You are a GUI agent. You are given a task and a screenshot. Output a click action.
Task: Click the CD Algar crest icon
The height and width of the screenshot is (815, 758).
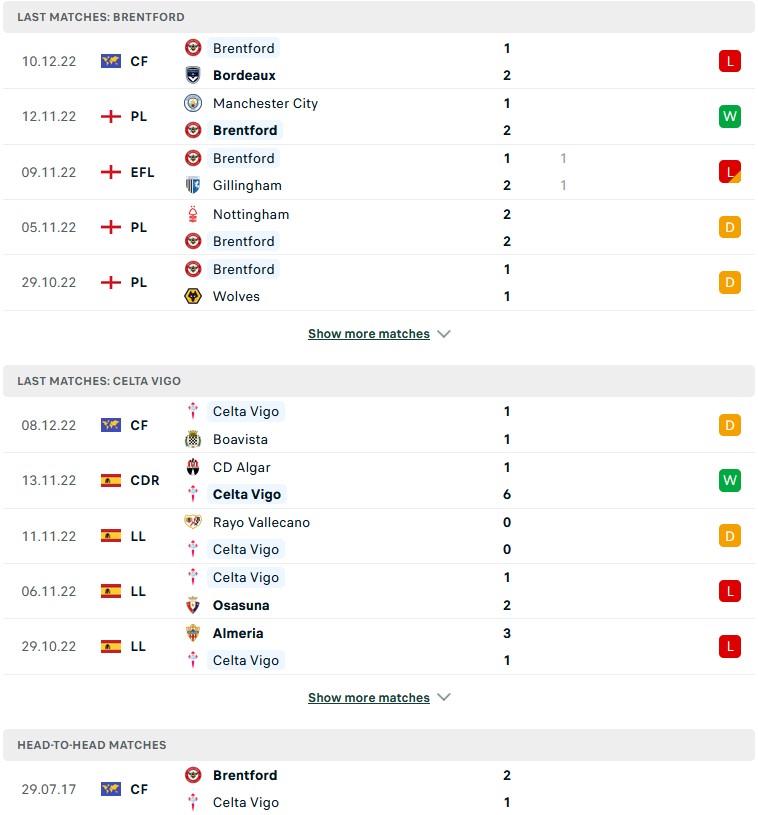click(x=193, y=467)
